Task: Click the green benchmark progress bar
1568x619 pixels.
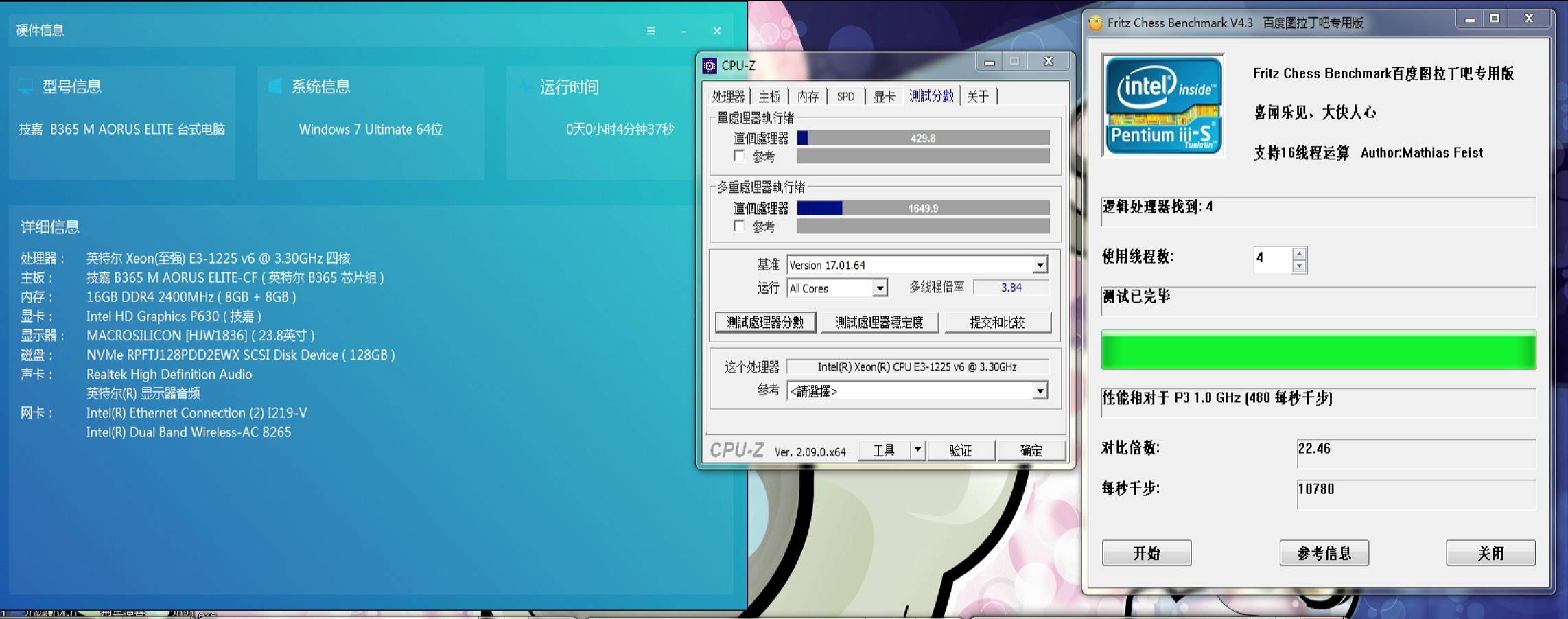Action: click(1318, 350)
